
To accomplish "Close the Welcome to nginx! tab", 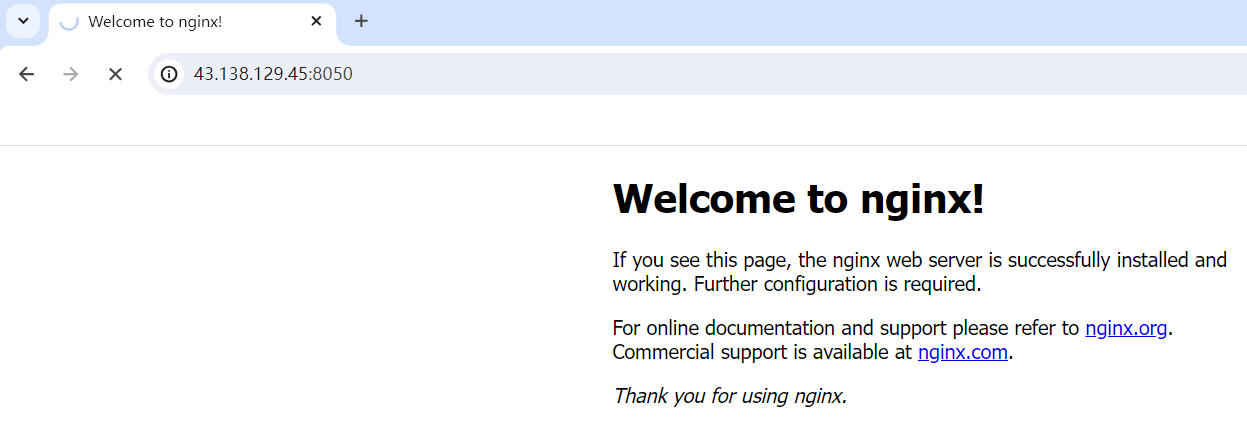I will [x=316, y=21].
